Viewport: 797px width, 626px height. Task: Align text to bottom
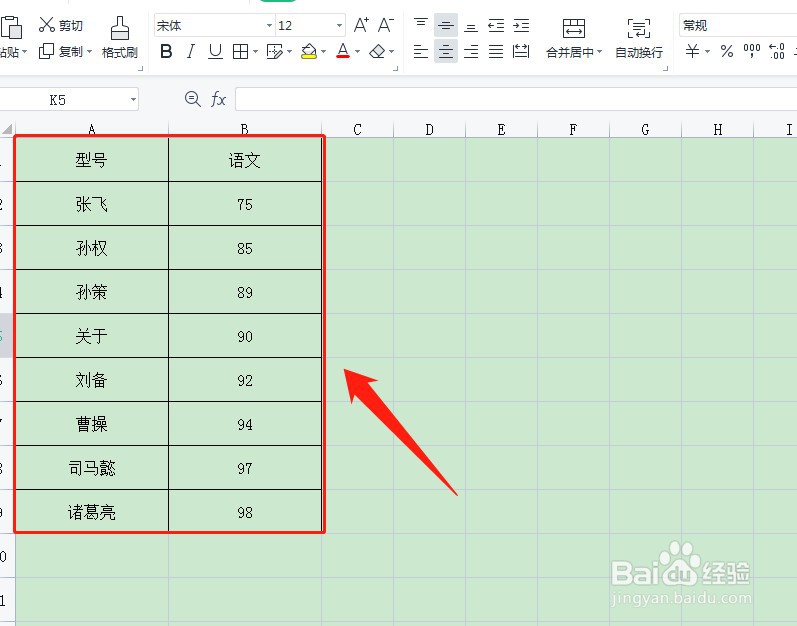471,25
